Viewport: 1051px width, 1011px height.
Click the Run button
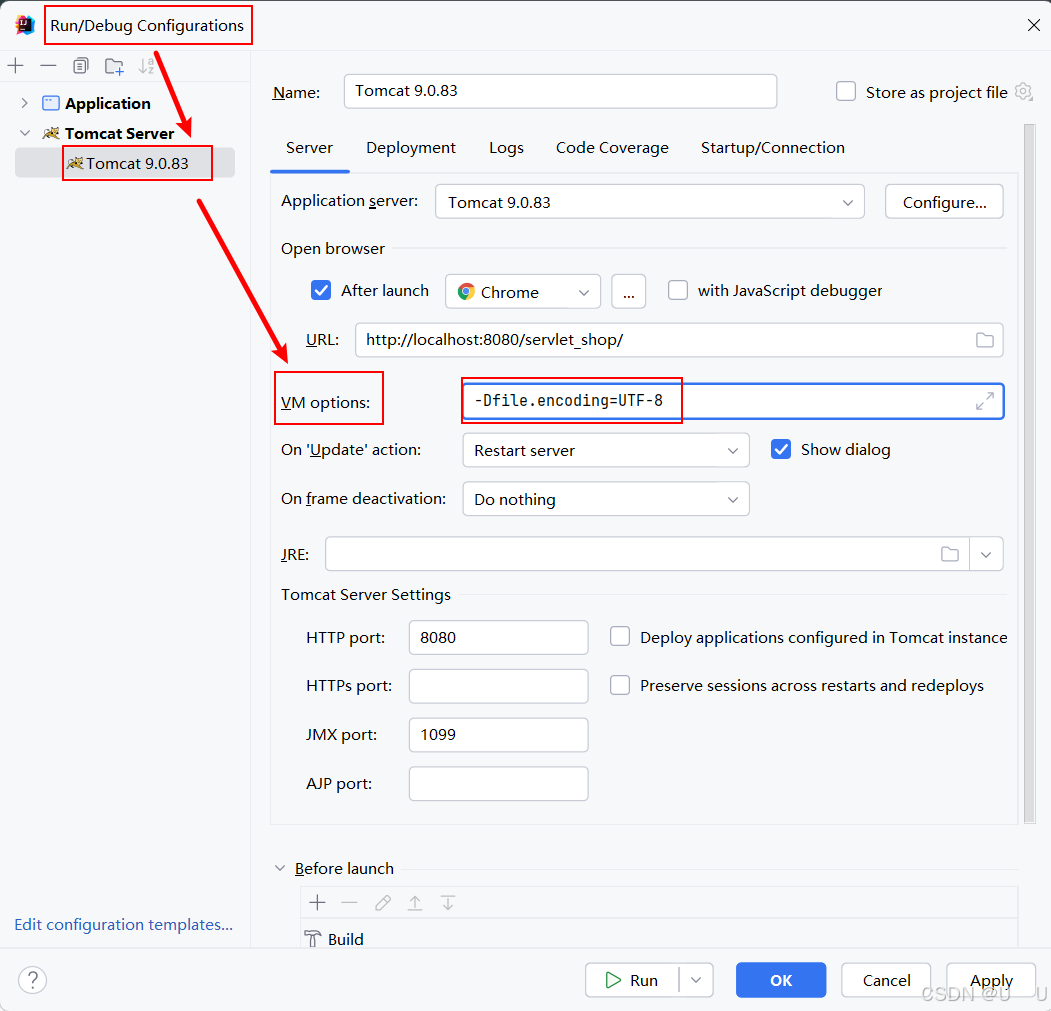(632, 980)
